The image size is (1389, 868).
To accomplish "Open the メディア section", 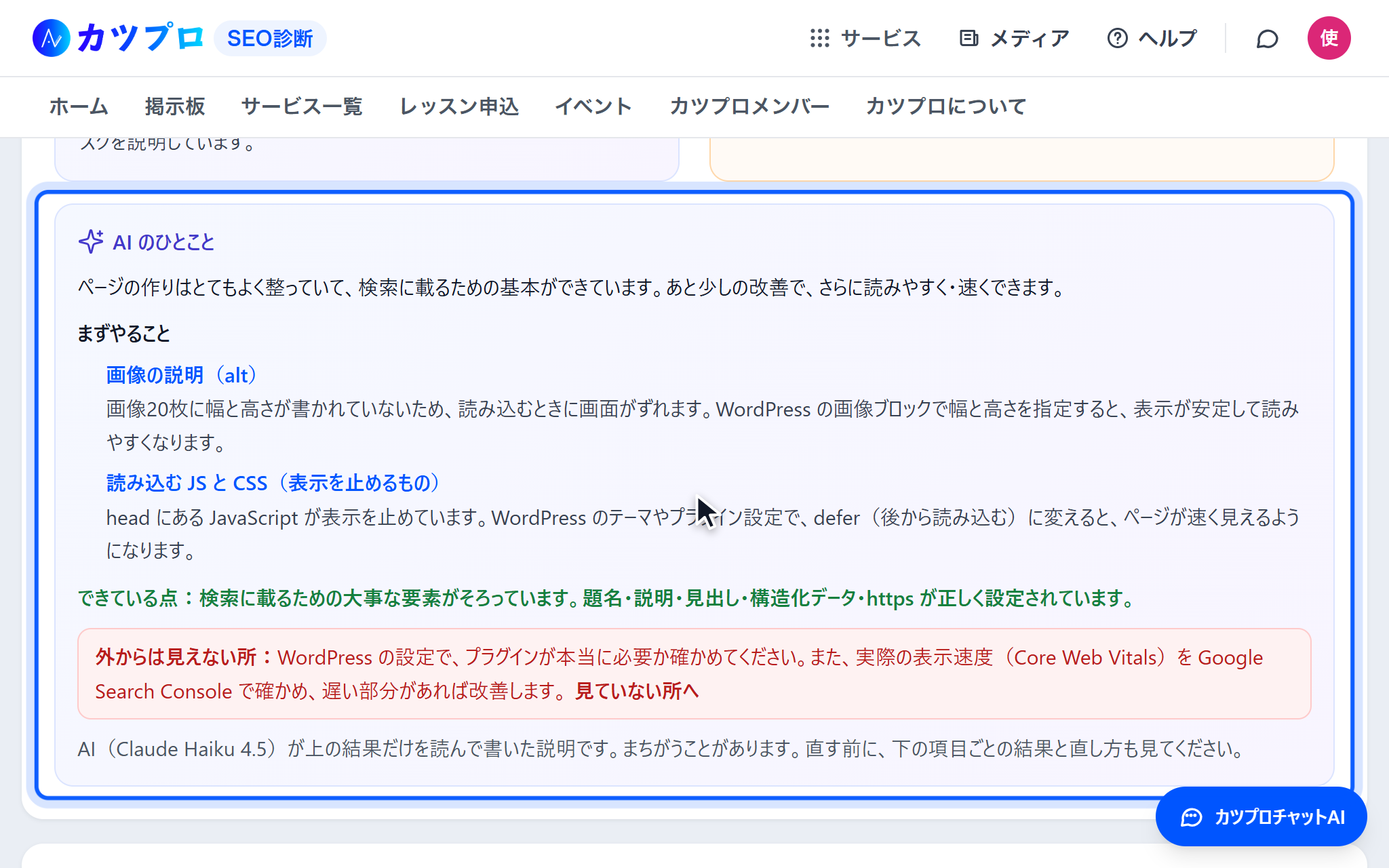I will coord(1014,38).
